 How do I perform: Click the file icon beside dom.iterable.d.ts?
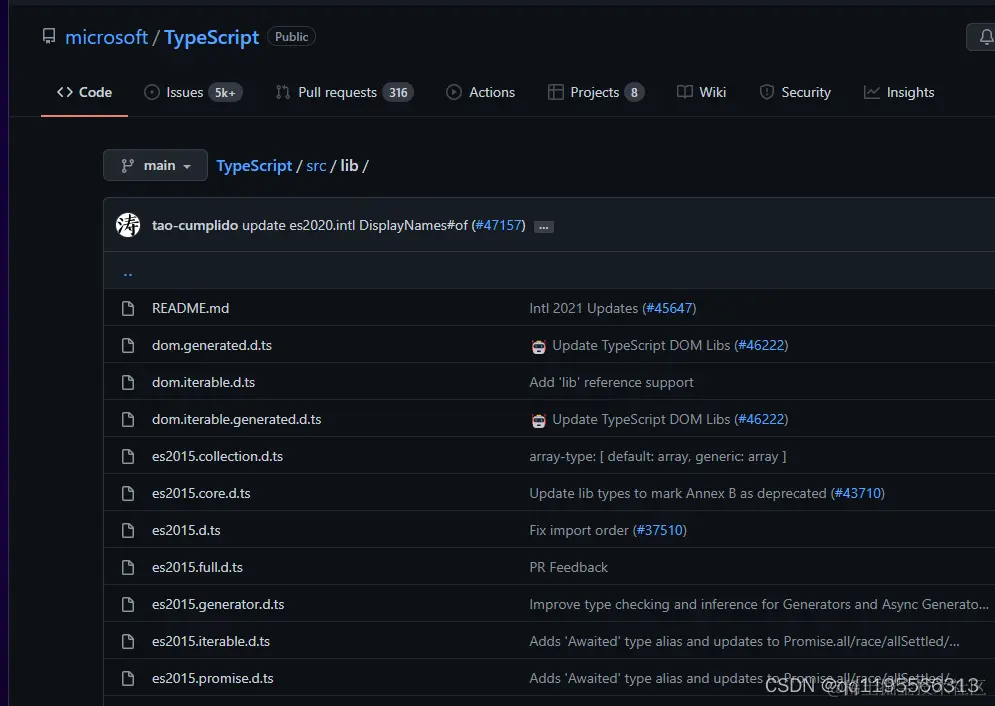pyautogui.click(x=128, y=382)
